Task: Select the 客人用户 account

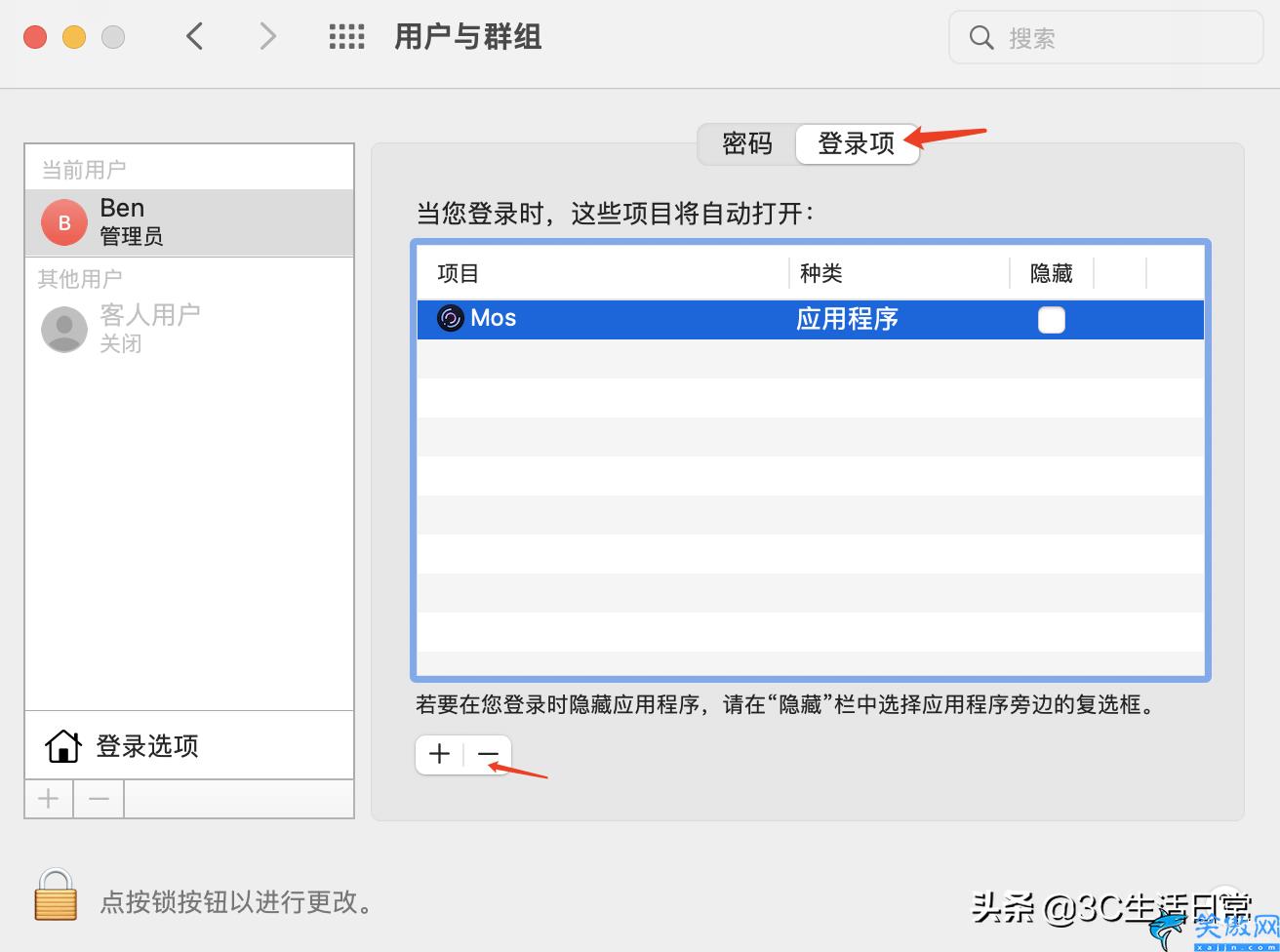Action: pos(189,329)
